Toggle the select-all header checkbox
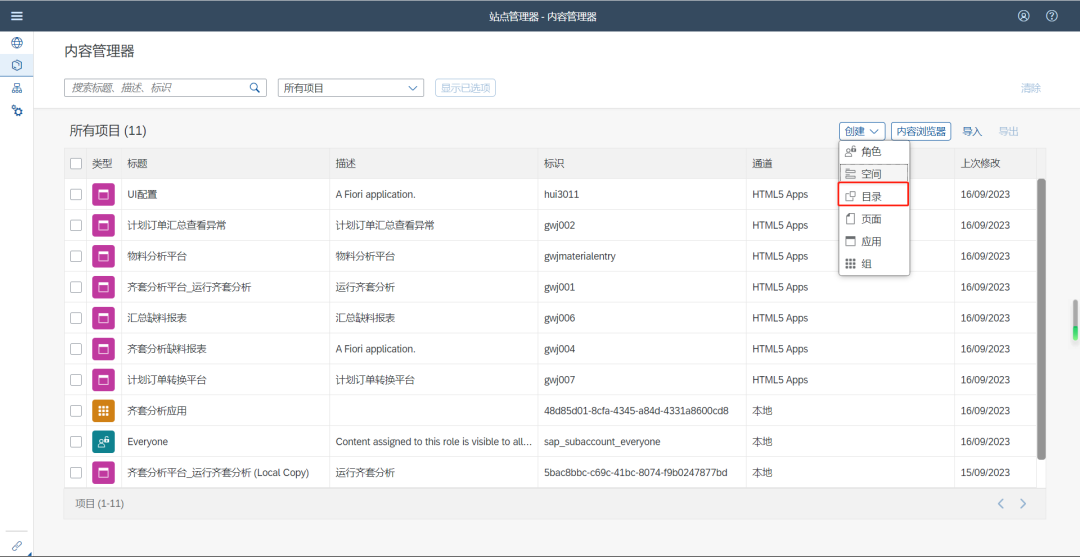 tap(76, 164)
